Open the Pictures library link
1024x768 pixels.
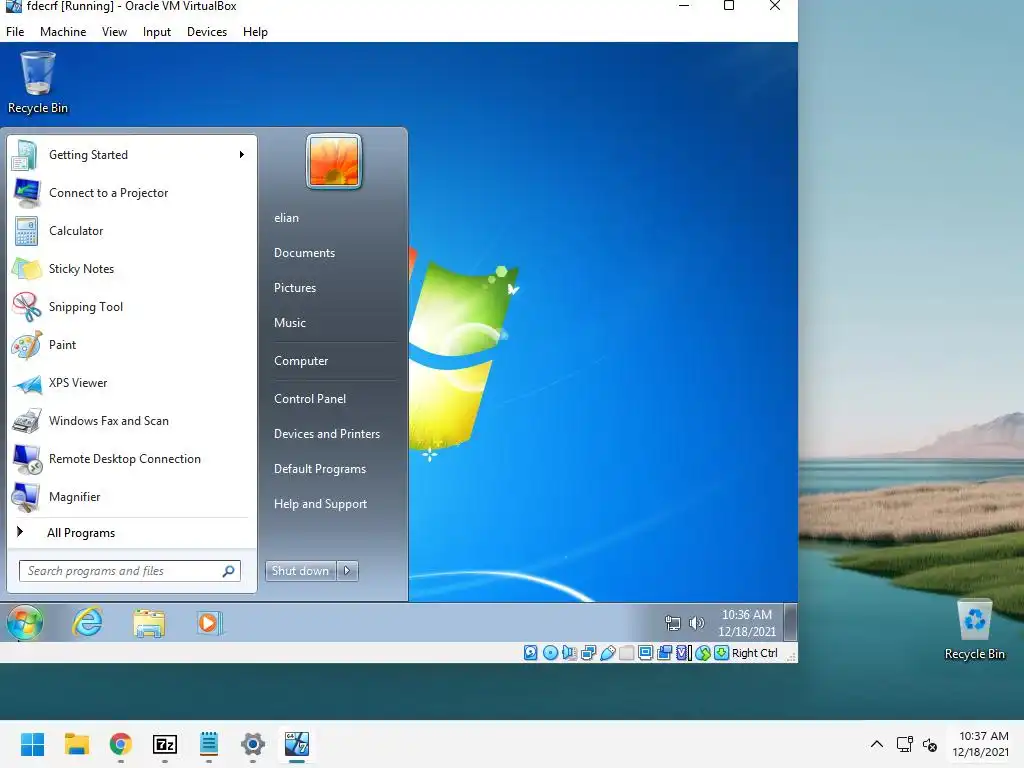pyautogui.click(x=295, y=287)
